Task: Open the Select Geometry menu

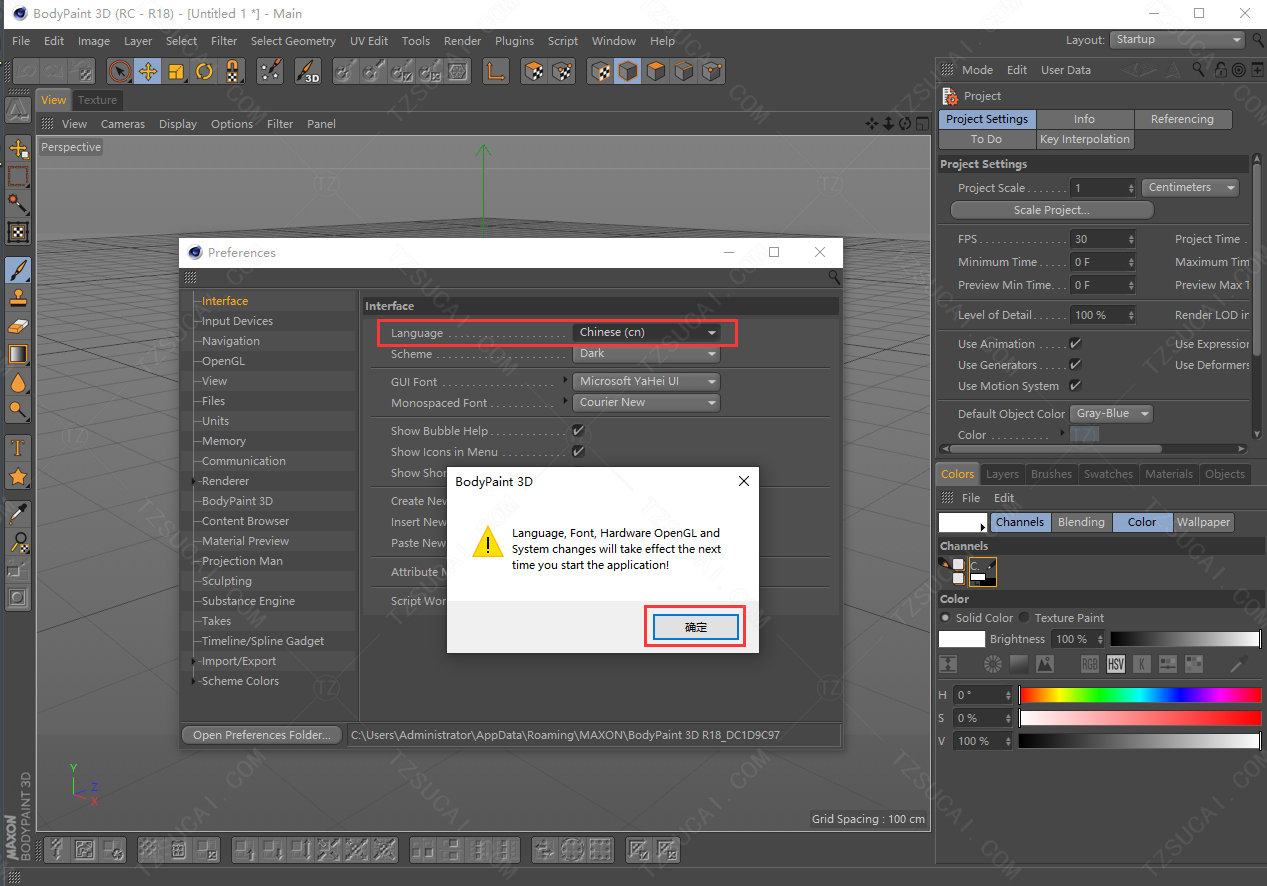Action: (293, 41)
